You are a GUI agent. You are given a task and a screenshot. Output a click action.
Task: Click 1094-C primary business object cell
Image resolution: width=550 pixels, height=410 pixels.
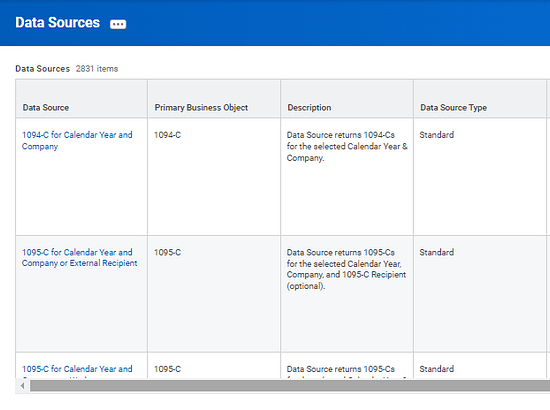(x=167, y=135)
